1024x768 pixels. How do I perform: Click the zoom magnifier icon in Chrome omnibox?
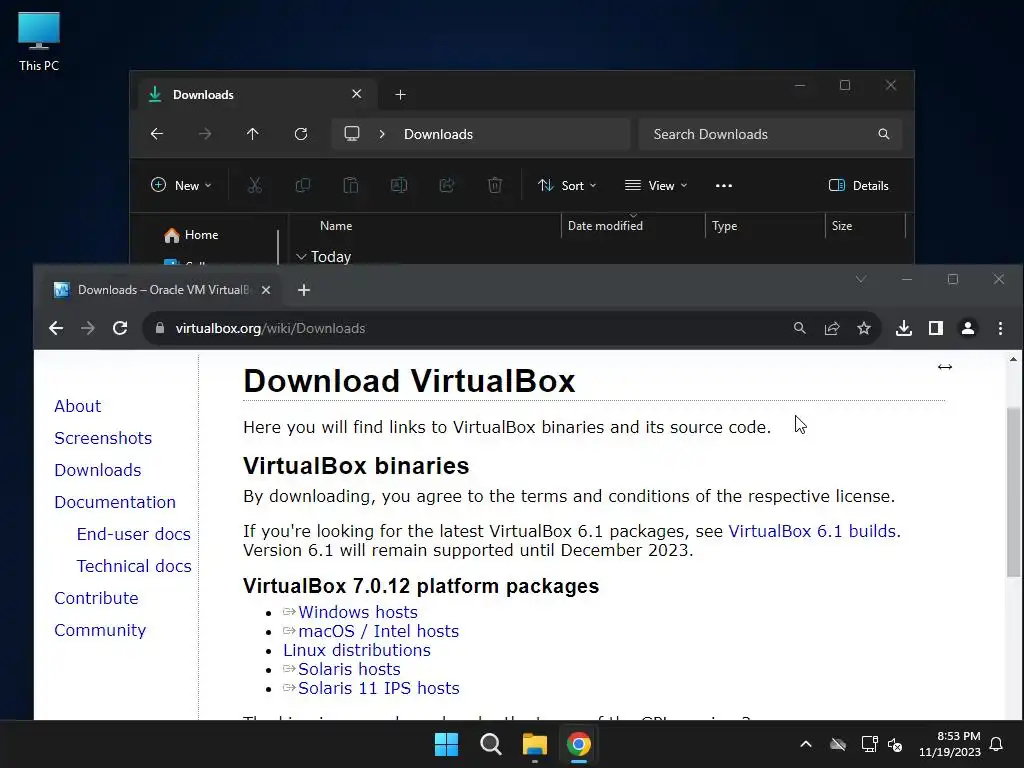(799, 328)
